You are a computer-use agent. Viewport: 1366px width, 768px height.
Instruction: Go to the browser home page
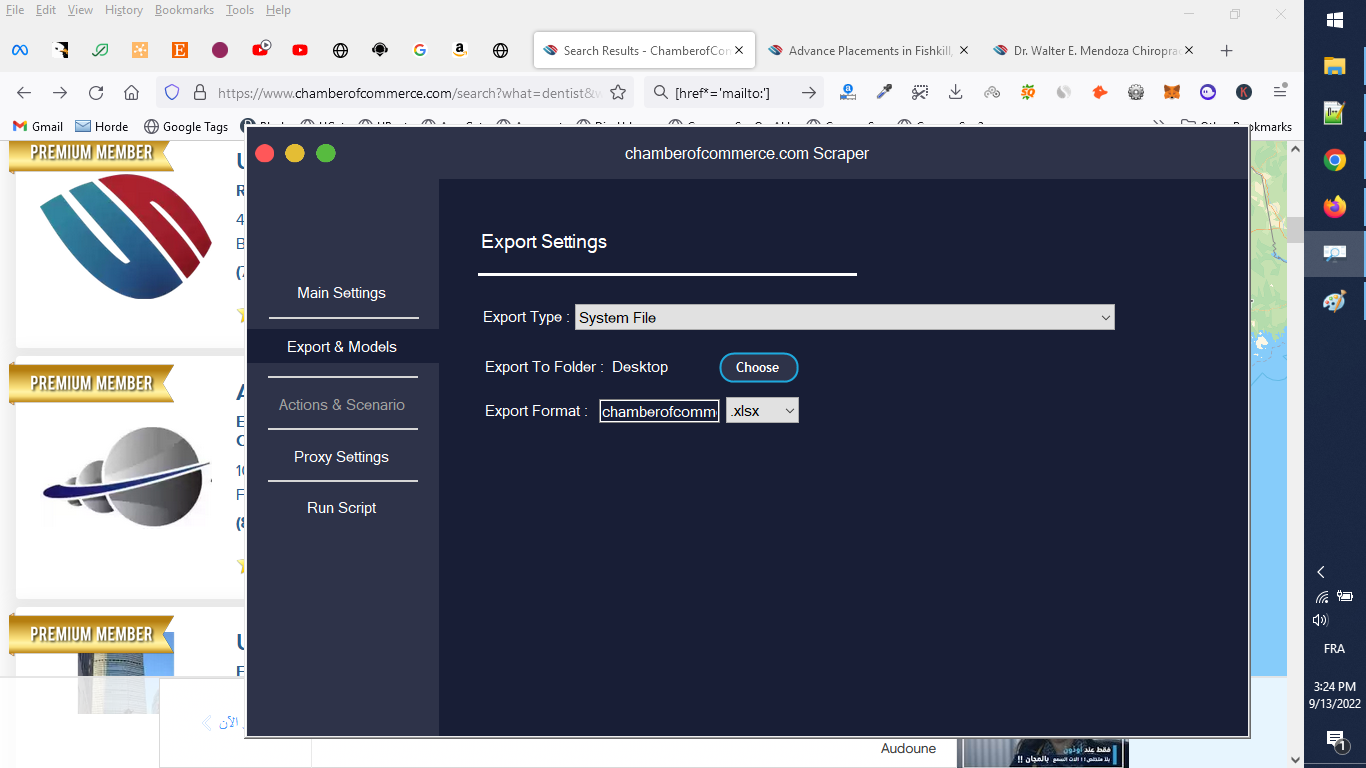(131, 92)
